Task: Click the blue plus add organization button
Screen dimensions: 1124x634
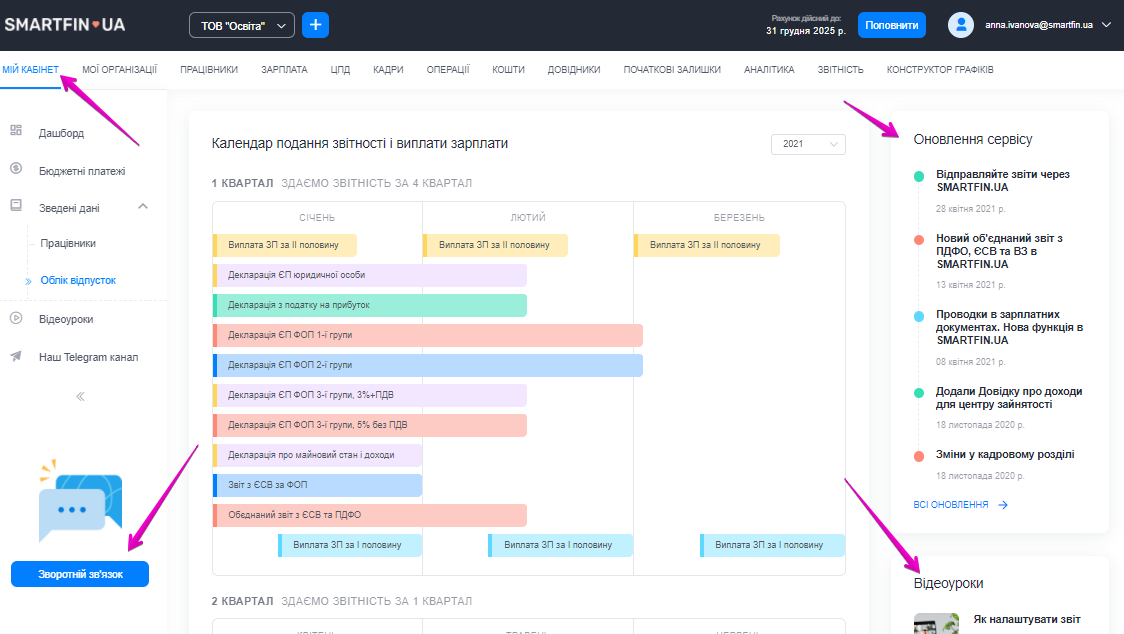Action: click(315, 25)
